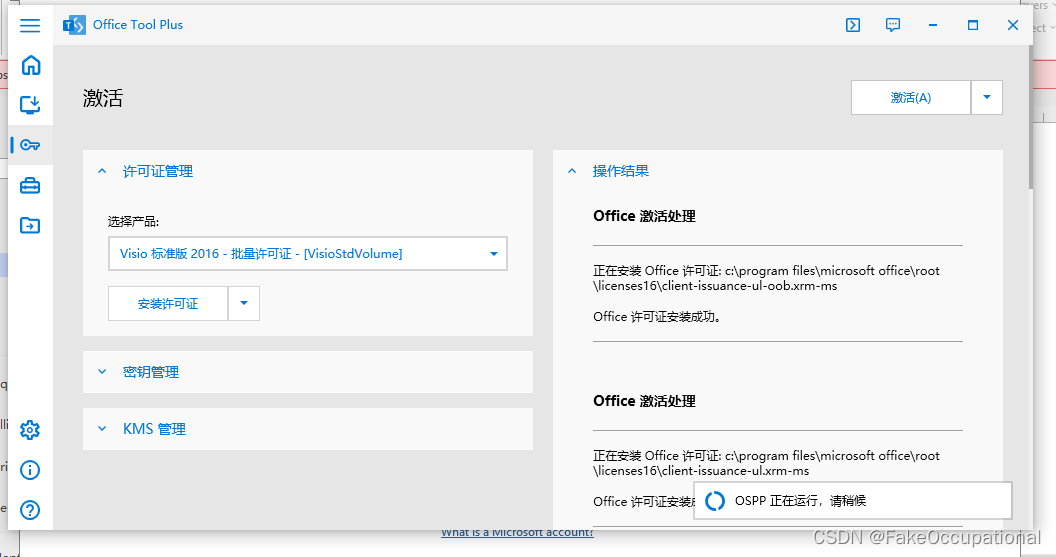Click the Office Tool Plus logo
Viewport: 1056px width, 557px height.
pyautogui.click(x=74, y=25)
